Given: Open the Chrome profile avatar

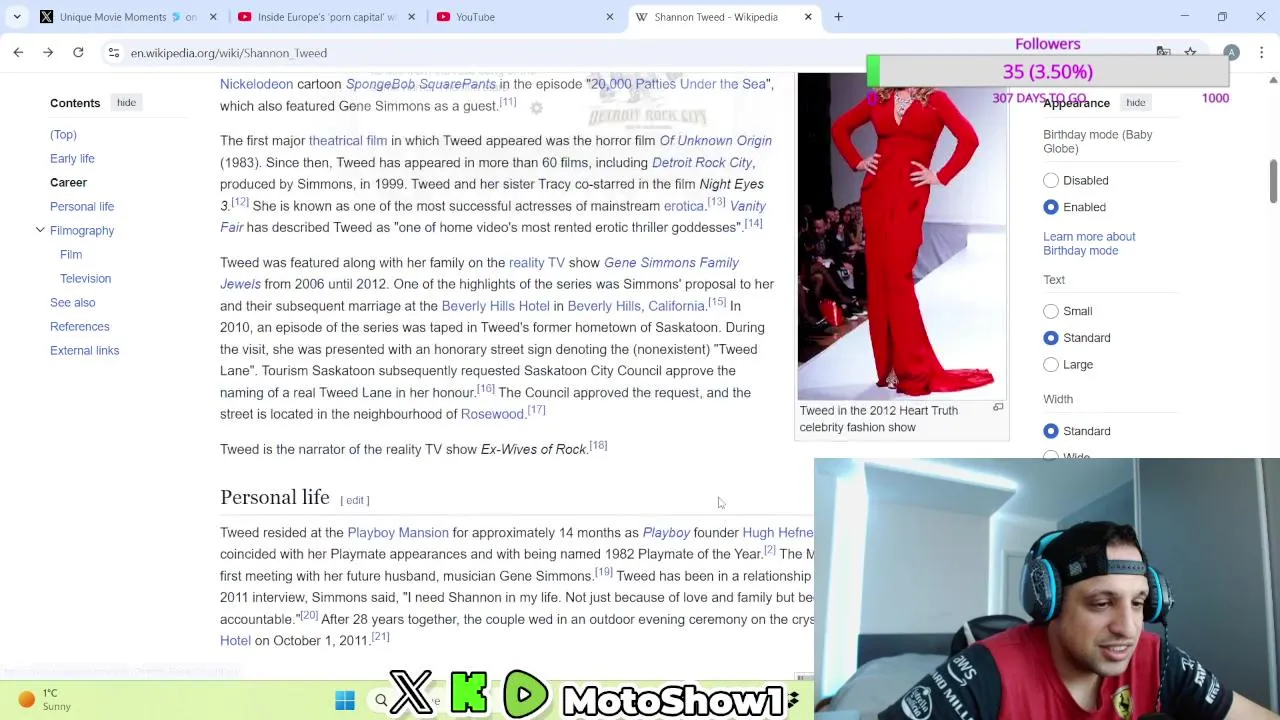Looking at the screenshot, I should pos(1231,52).
